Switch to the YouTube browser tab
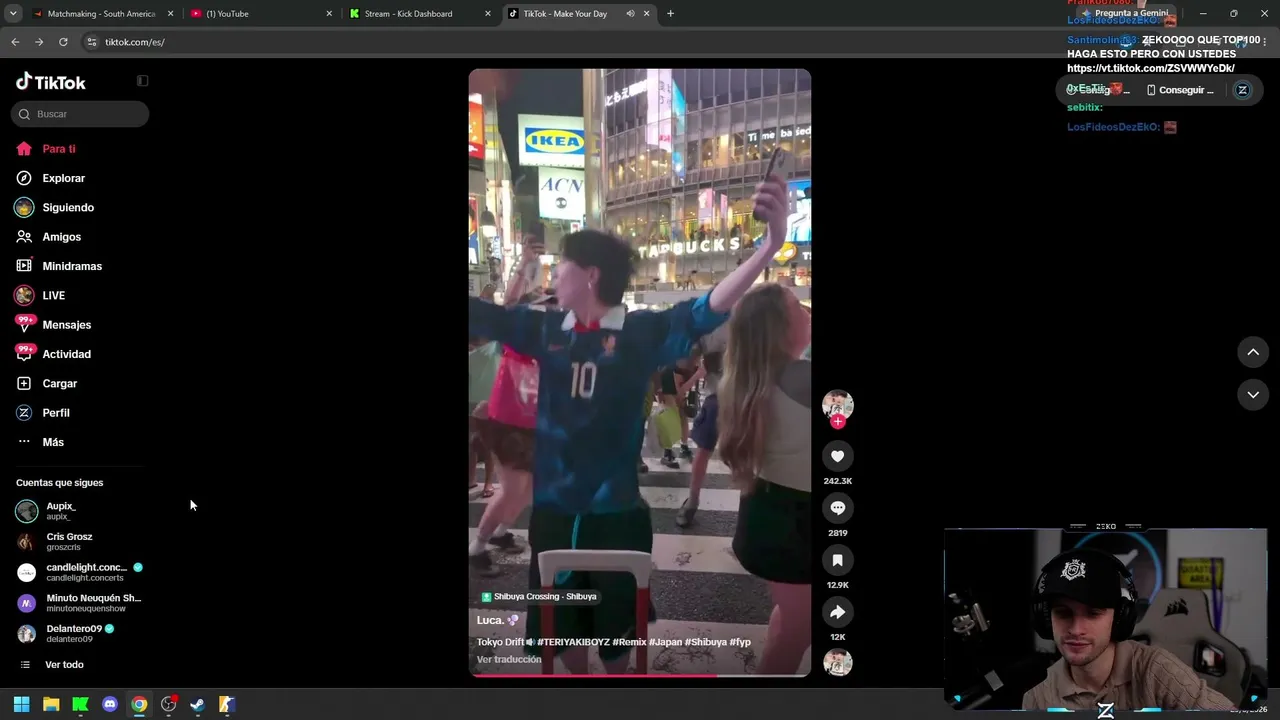 point(261,14)
